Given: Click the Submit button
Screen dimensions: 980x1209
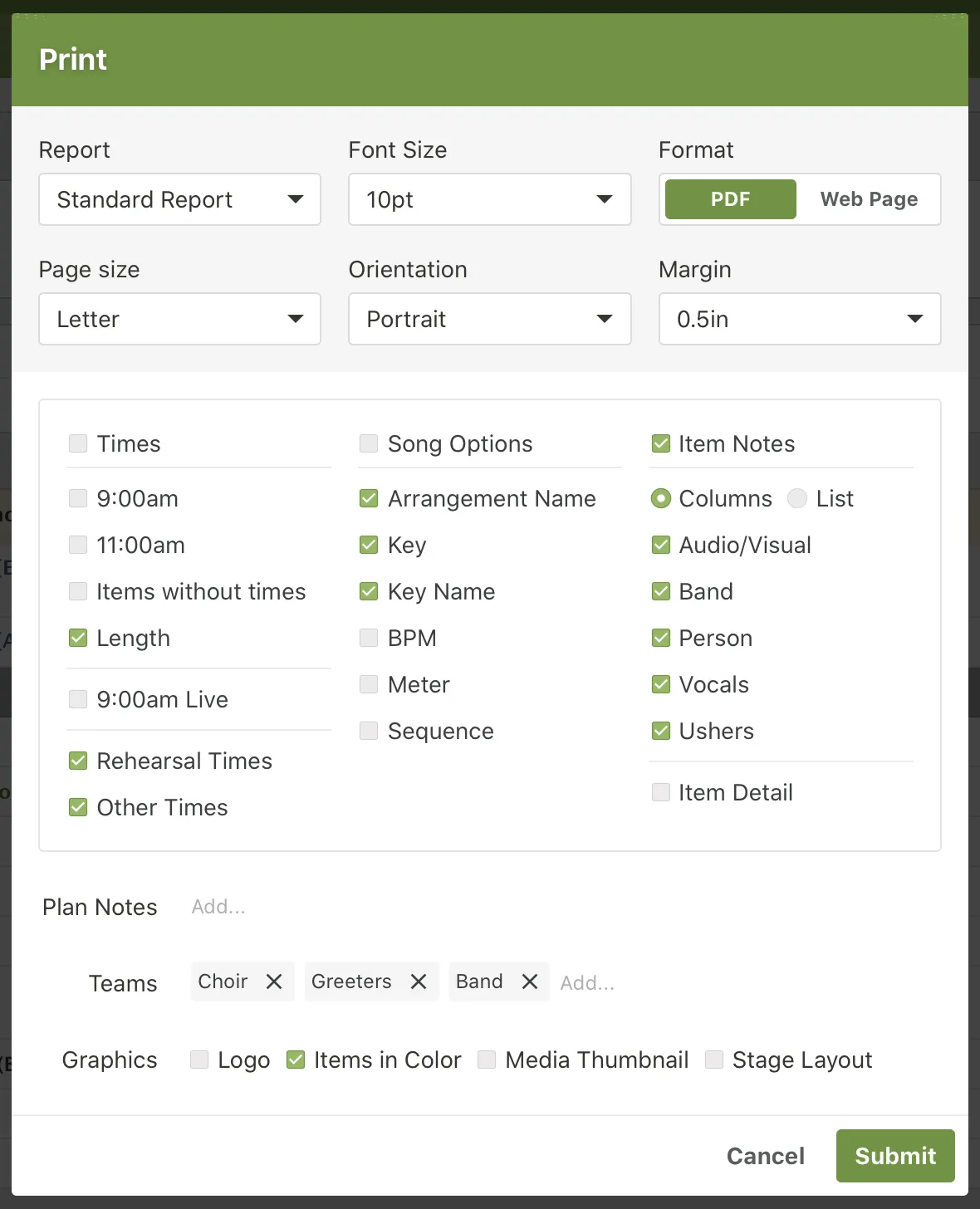Looking at the screenshot, I should pos(894,1156).
